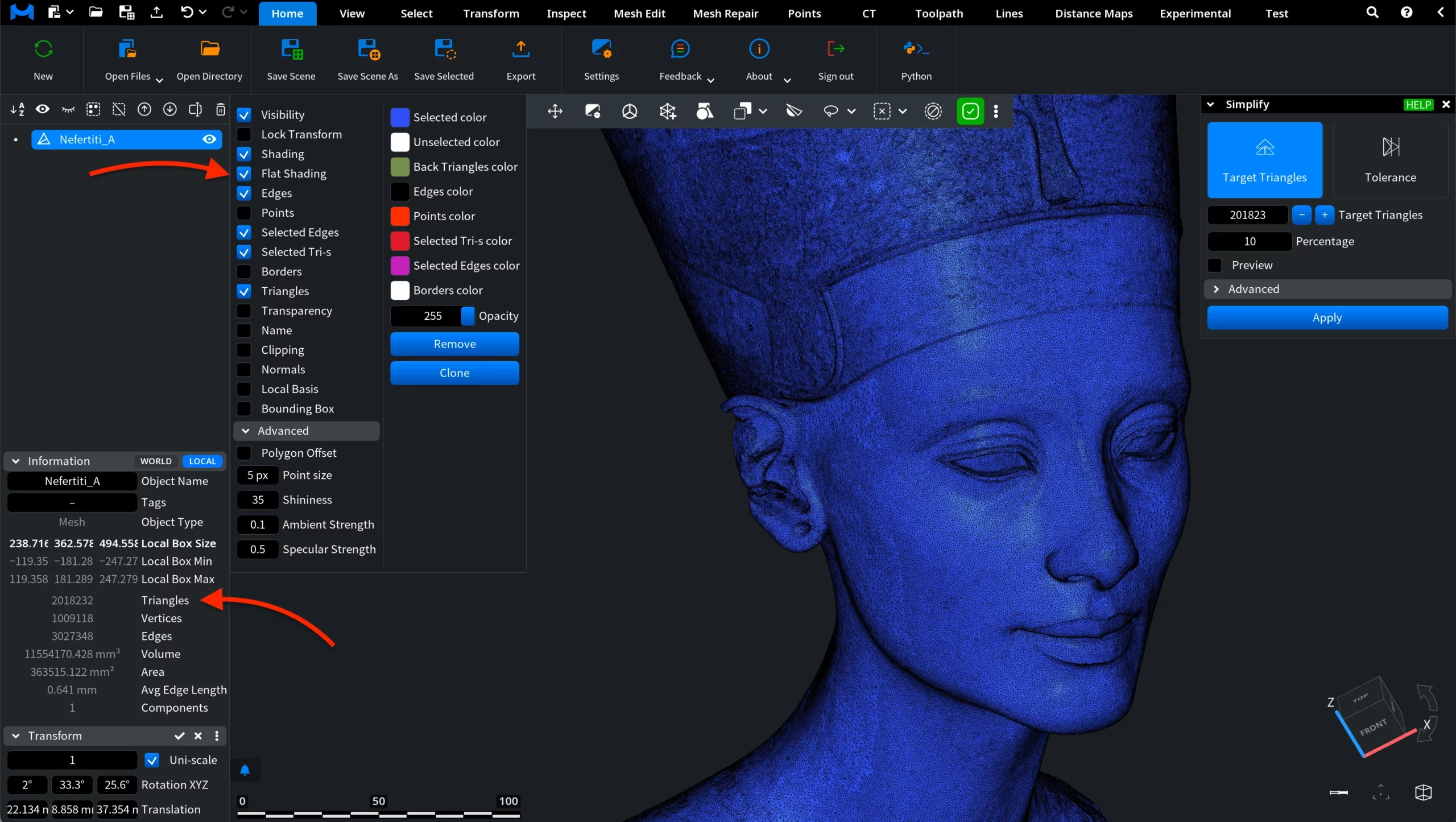Click the Sign out icon
Image resolution: width=1456 pixels, height=822 pixels.
(x=836, y=49)
